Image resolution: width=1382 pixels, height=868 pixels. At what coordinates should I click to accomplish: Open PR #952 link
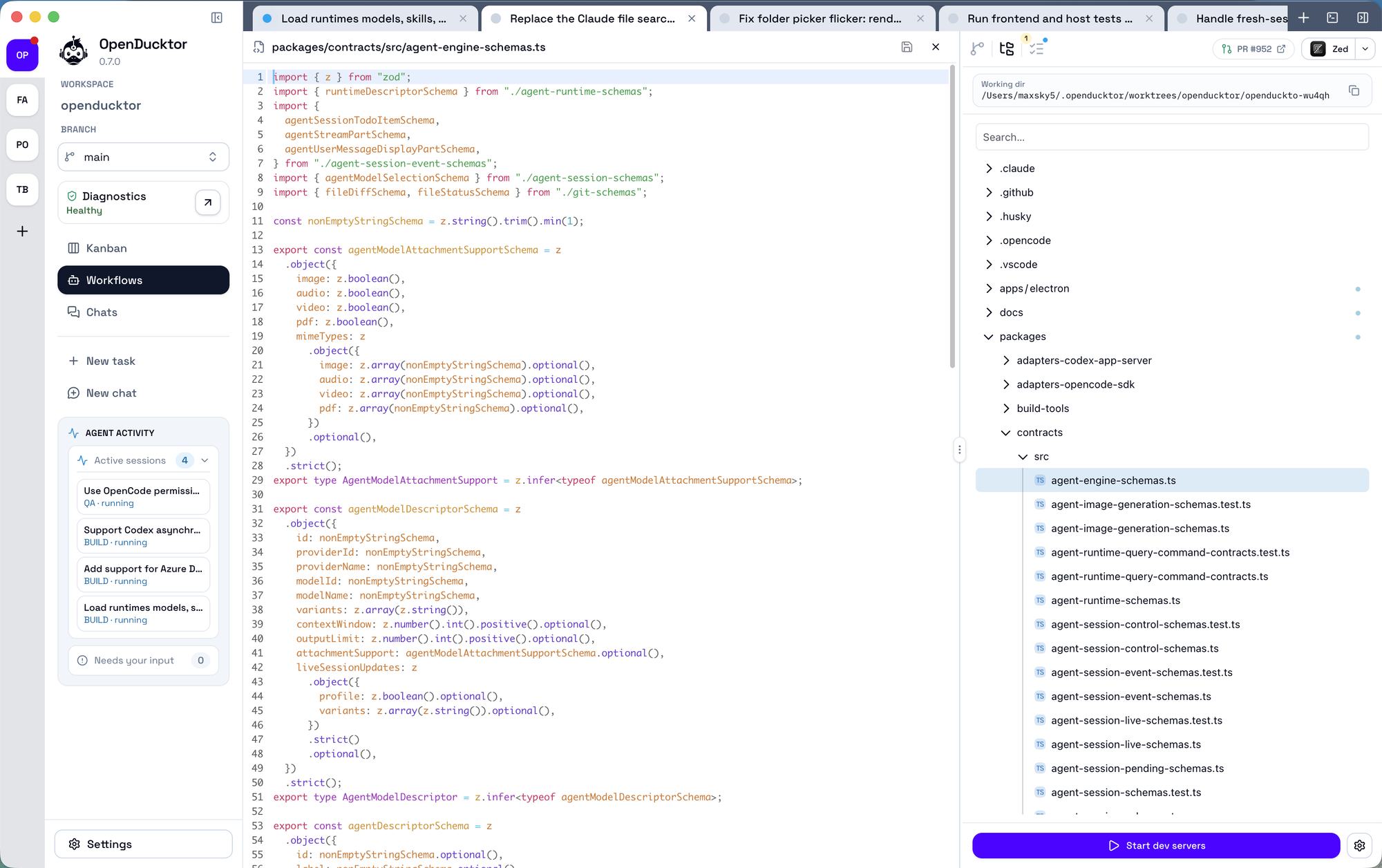coord(1253,49)
